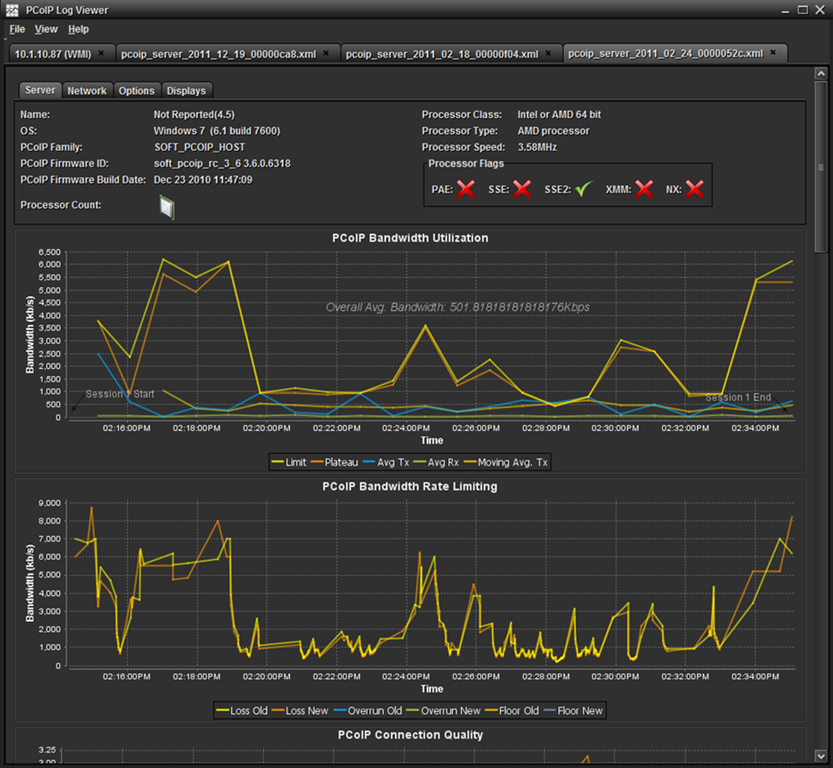Click the scrollbar down arrow
833x768 pixels.
(x=821, y=755)
